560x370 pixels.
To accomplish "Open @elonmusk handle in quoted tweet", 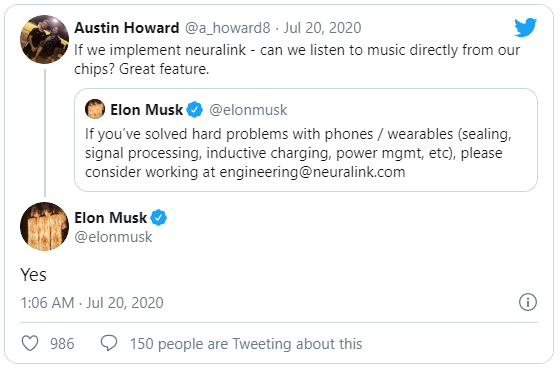I will click(248, 110).
